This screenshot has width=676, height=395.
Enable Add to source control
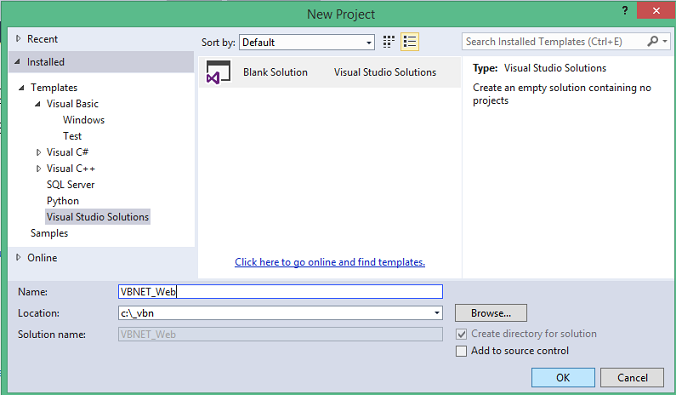tap(461, 351)
